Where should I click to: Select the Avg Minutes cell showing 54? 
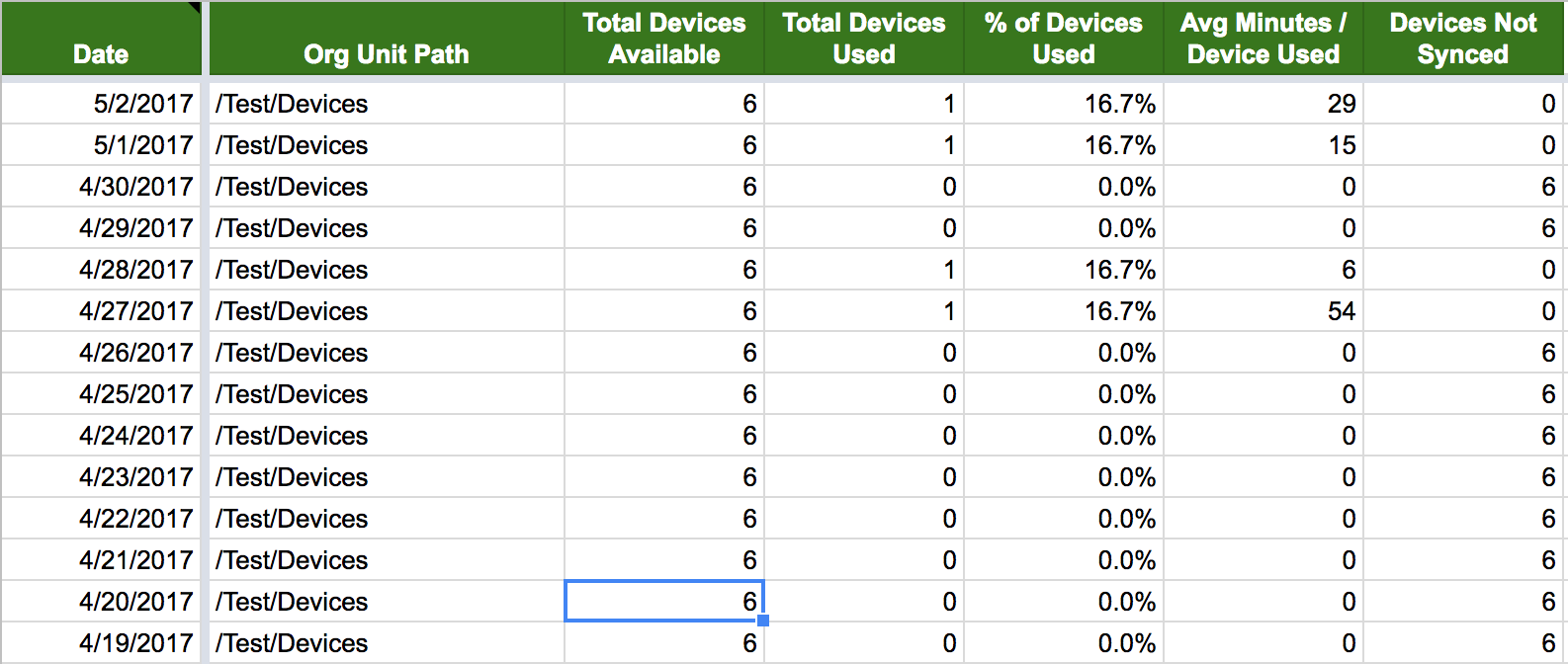point(1263,311)
